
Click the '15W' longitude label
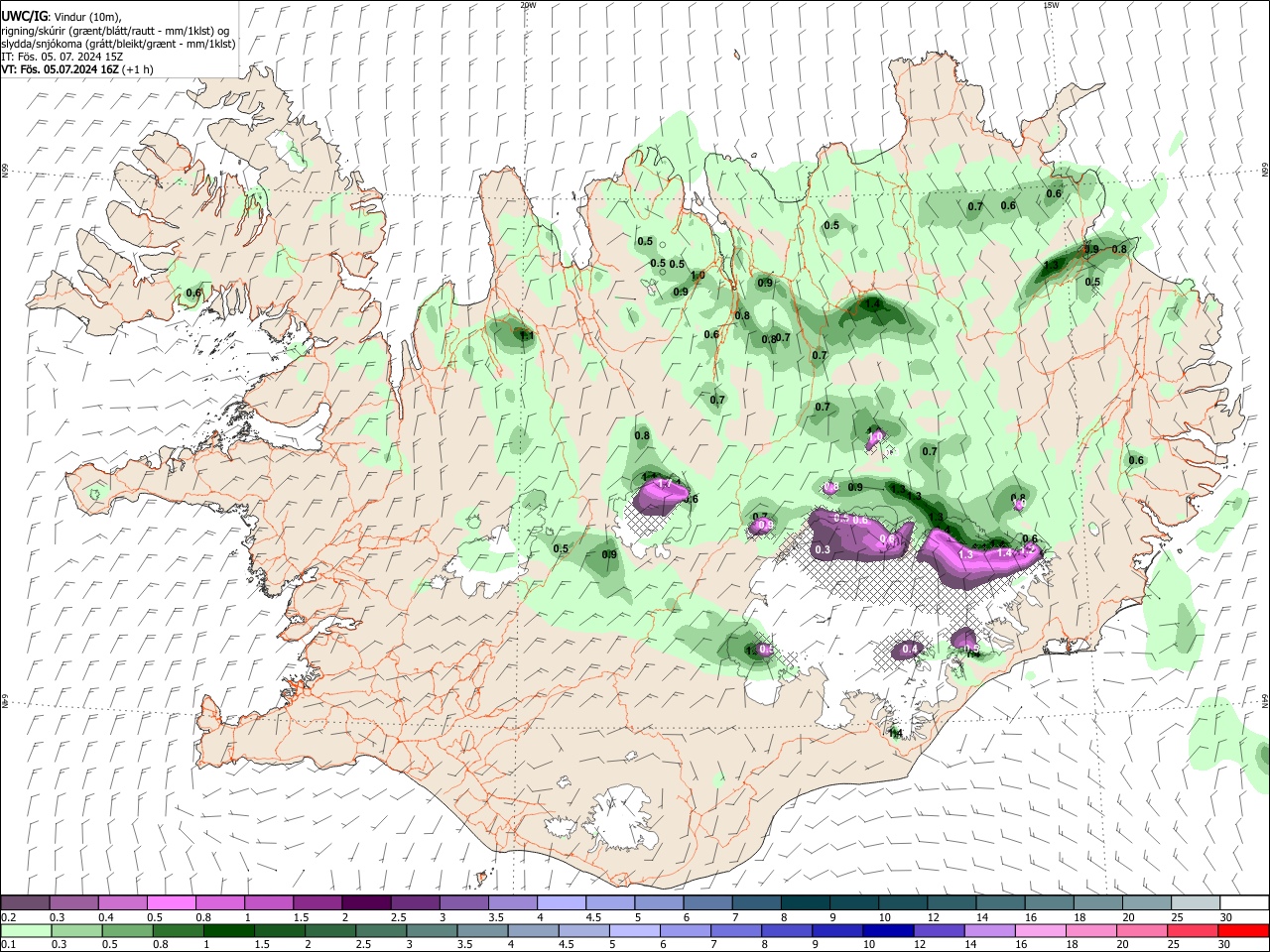click(x=1051, y=5)
